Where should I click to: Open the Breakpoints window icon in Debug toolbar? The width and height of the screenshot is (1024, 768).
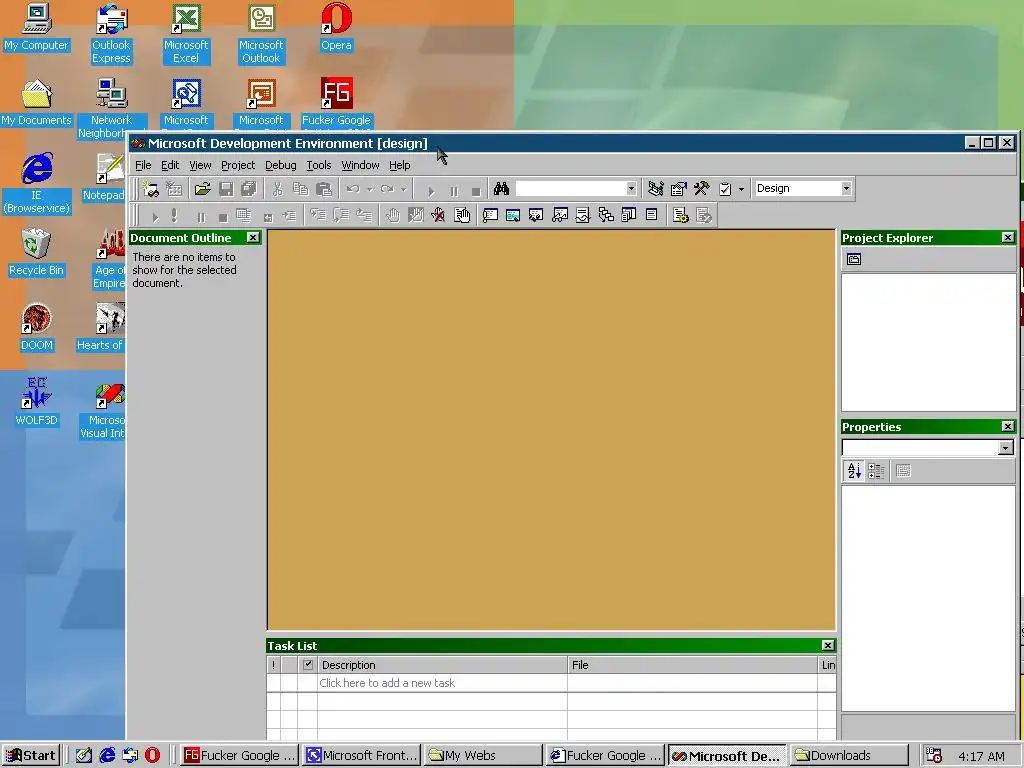[462, 216]
